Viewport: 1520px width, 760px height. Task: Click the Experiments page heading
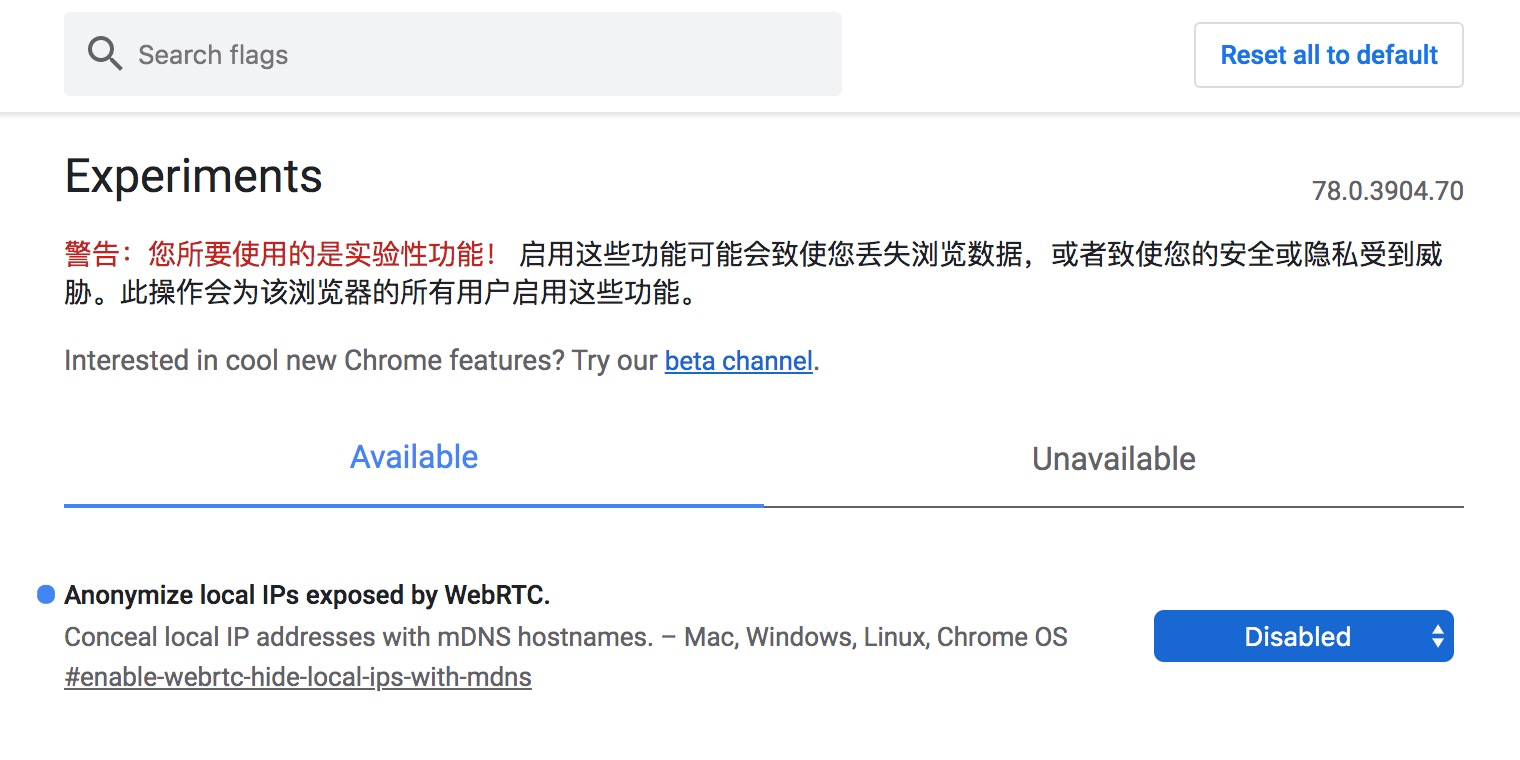pyautogui.click(x=193, y=176)
